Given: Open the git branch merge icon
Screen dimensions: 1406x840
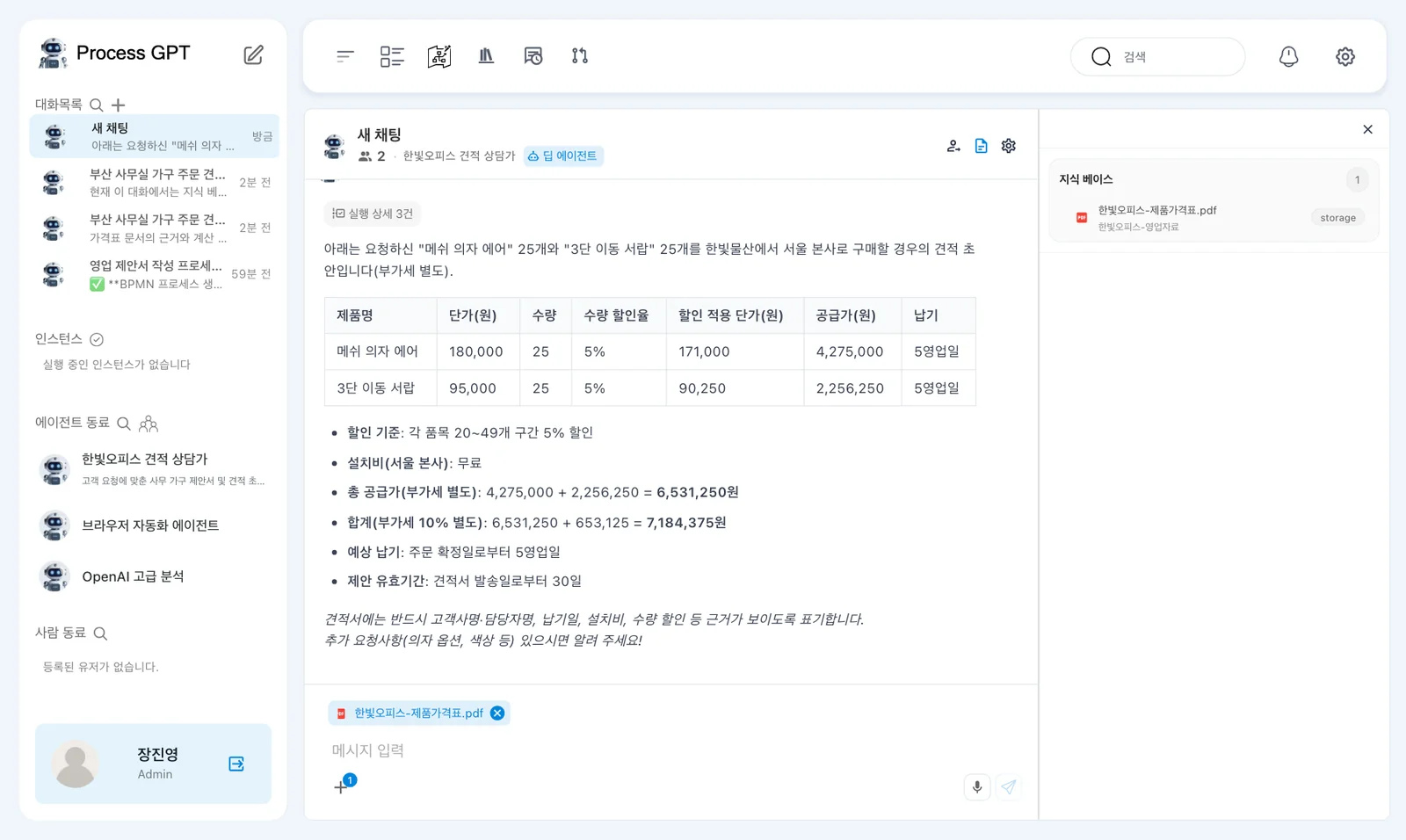Looking at the screenshot, I should click(580, 56).
